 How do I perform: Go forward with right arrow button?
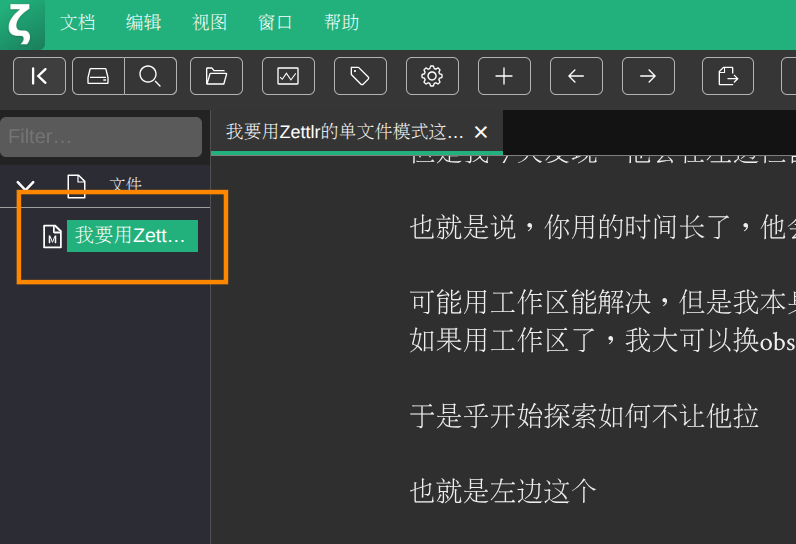(648, 76)
